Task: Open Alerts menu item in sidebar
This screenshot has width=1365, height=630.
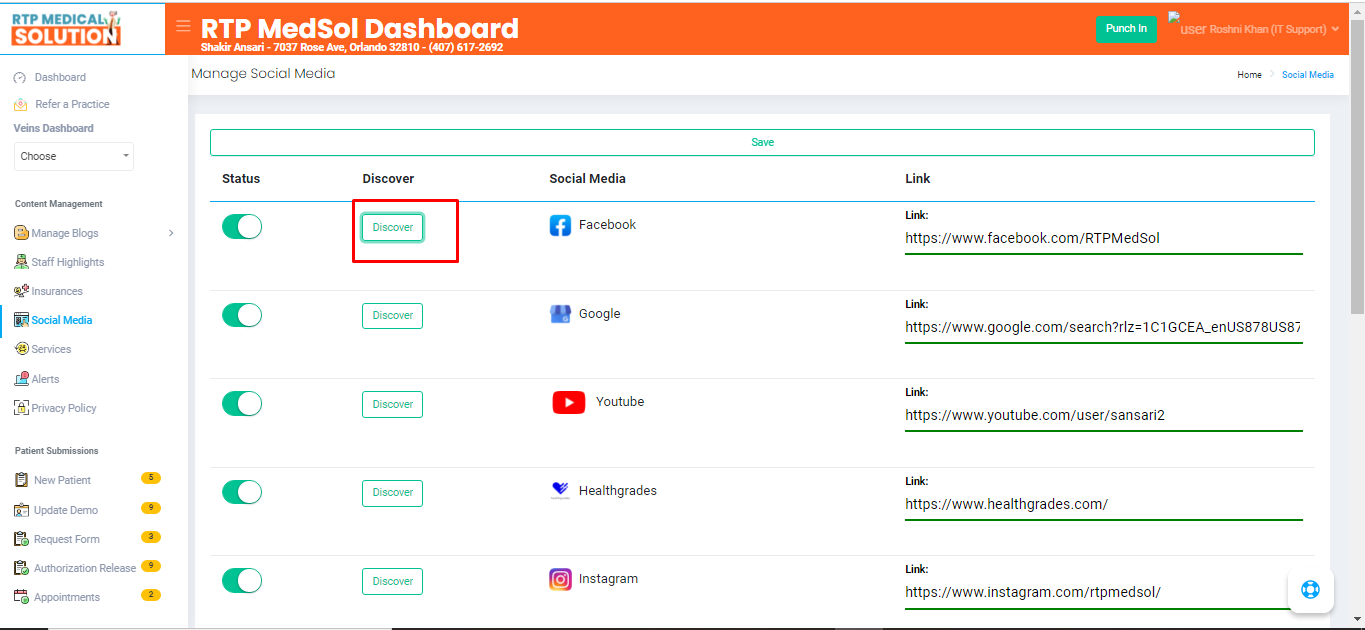Action: pyautogui.click(x=45, y=379)
